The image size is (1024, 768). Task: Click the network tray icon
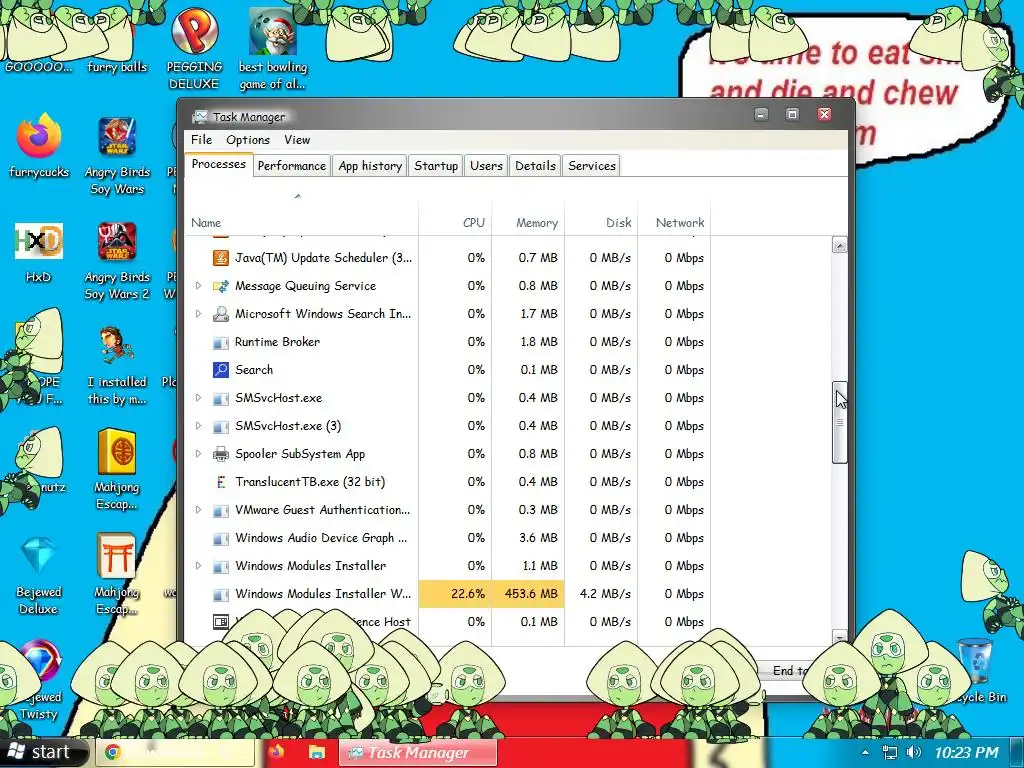889,752
